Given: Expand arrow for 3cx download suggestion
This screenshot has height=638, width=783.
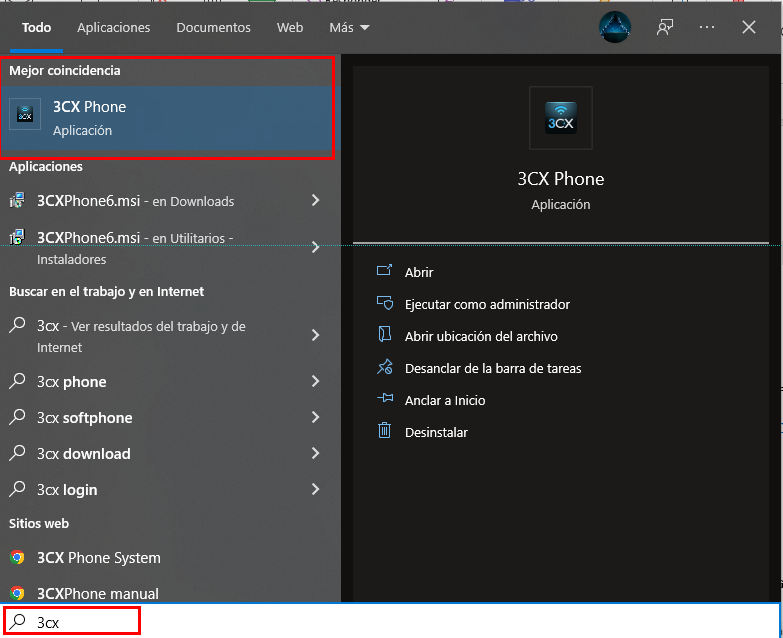Looking at the screenshot, I should pyautogui.click(x=315, y=453).
